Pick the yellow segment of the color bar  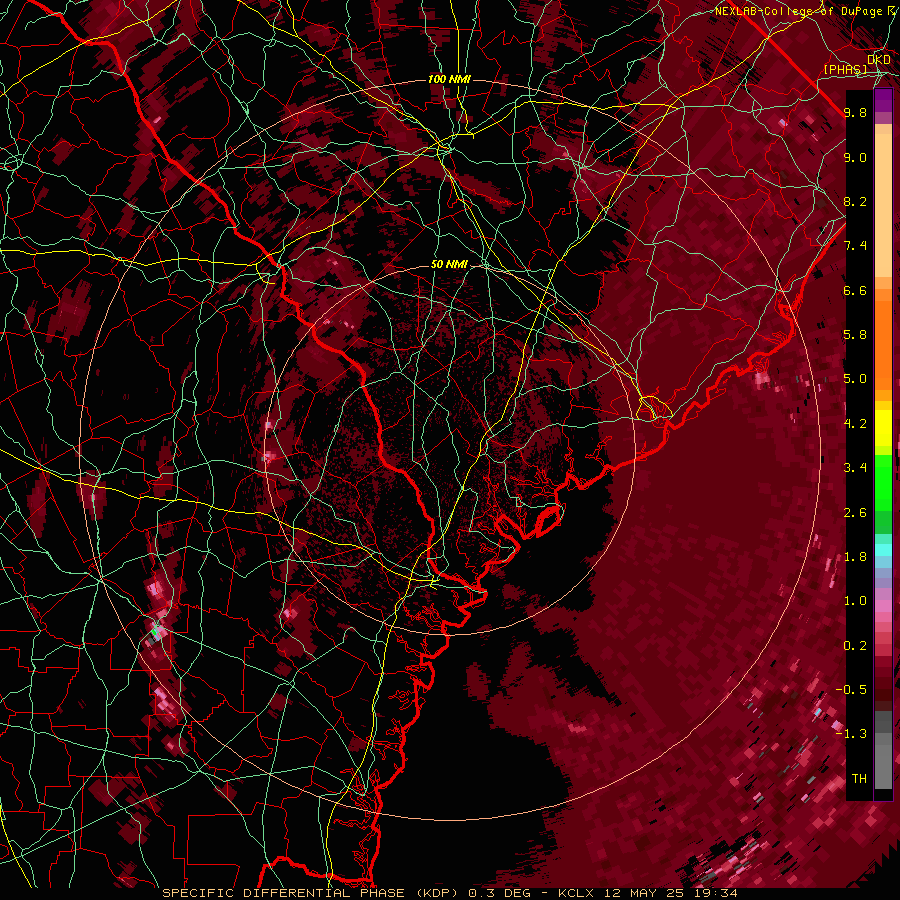(x=883, y=428)
